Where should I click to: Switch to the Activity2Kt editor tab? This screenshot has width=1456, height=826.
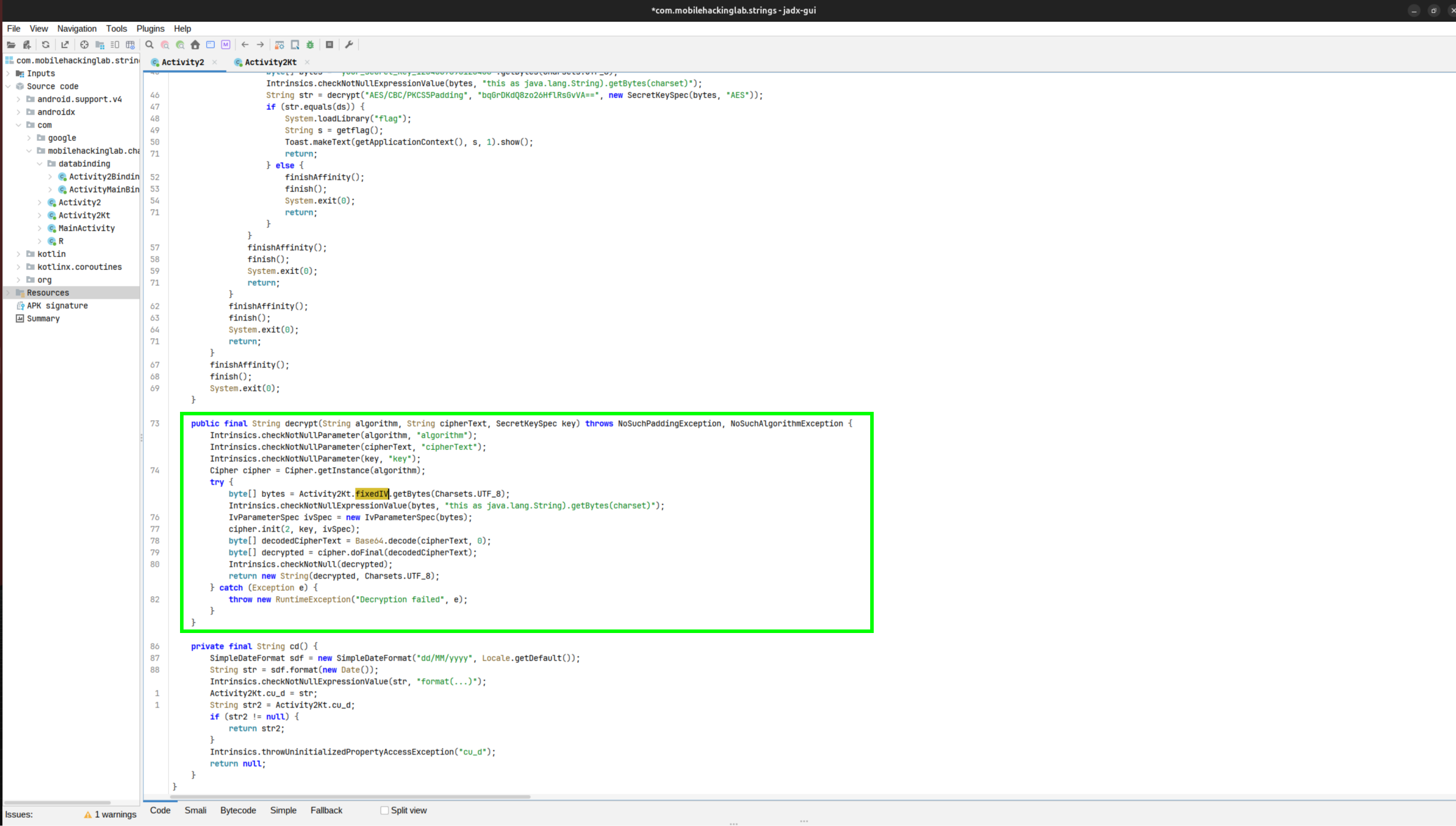click(270, 62)
